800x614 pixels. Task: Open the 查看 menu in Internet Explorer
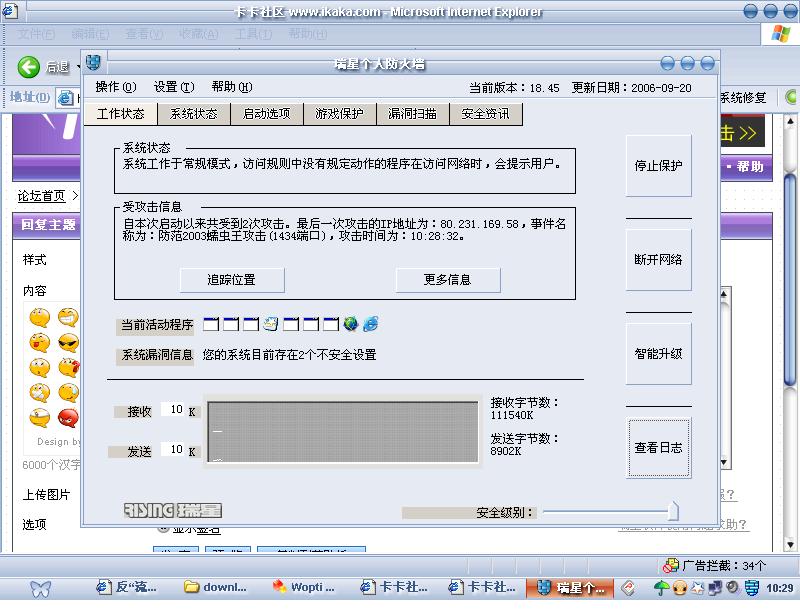coord(144,34)
